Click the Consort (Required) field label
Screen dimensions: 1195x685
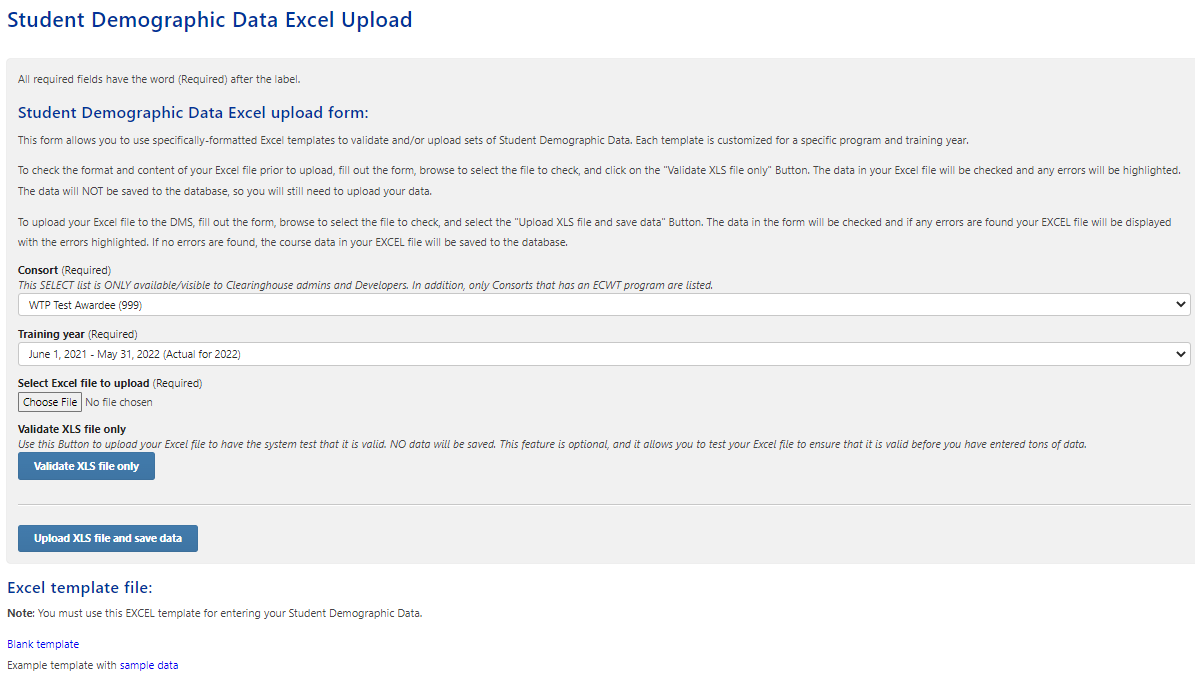64,270
